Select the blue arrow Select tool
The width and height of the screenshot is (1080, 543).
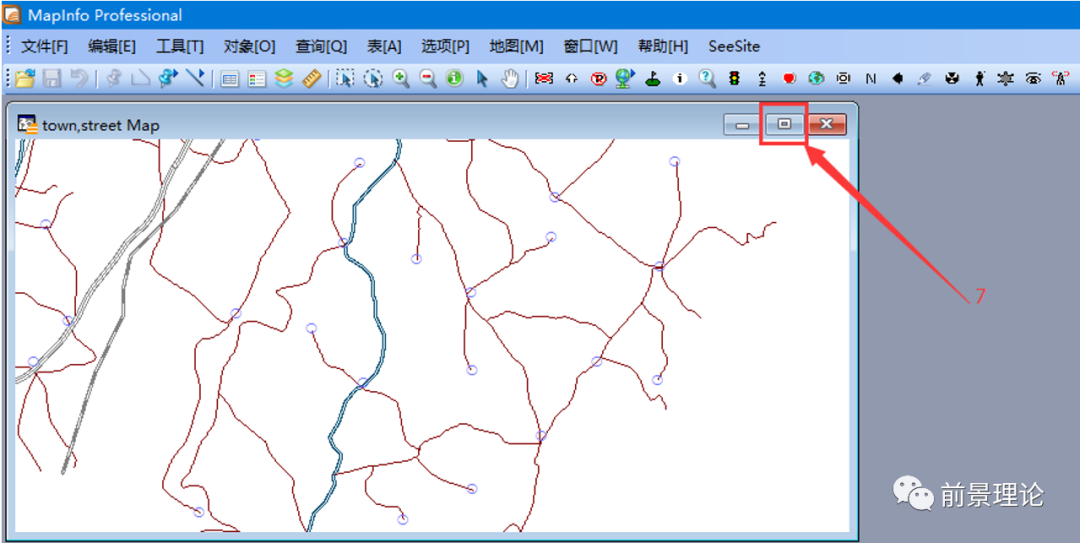(x=481, y=79)
